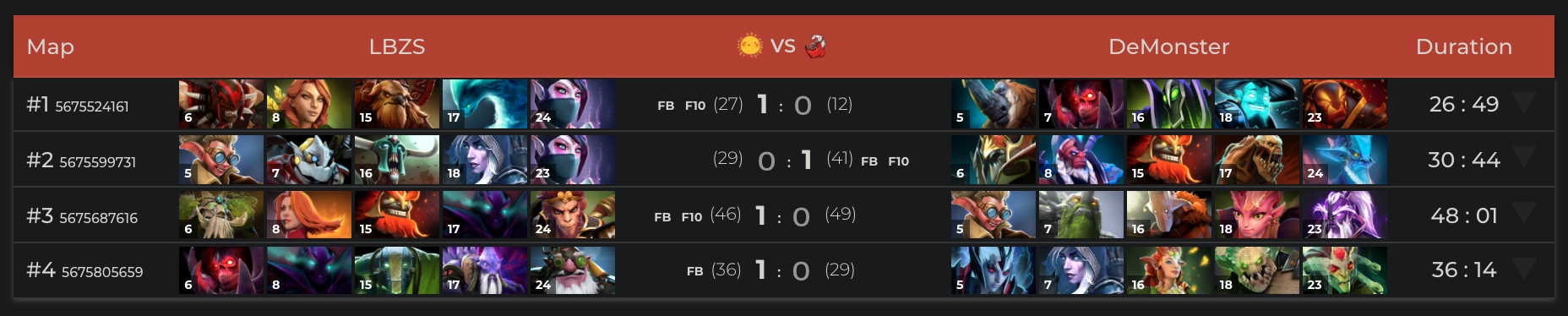Select Storm Spirit portrait in map #1
This screenshot has height=316, width=1568.
[1257, 104]
